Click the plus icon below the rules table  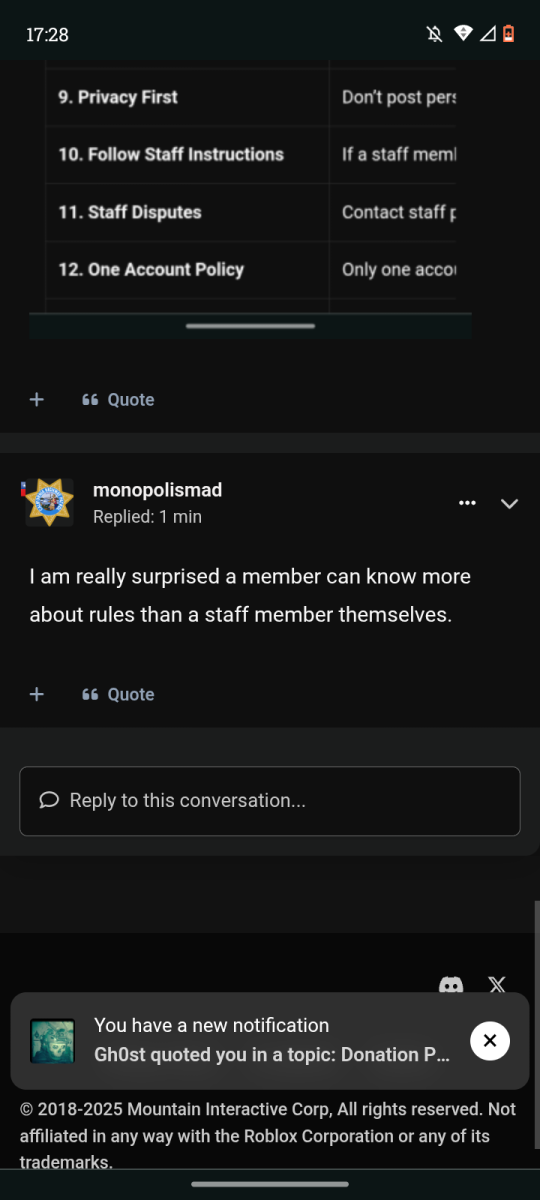pyautogui.click(x=37, y=399)
